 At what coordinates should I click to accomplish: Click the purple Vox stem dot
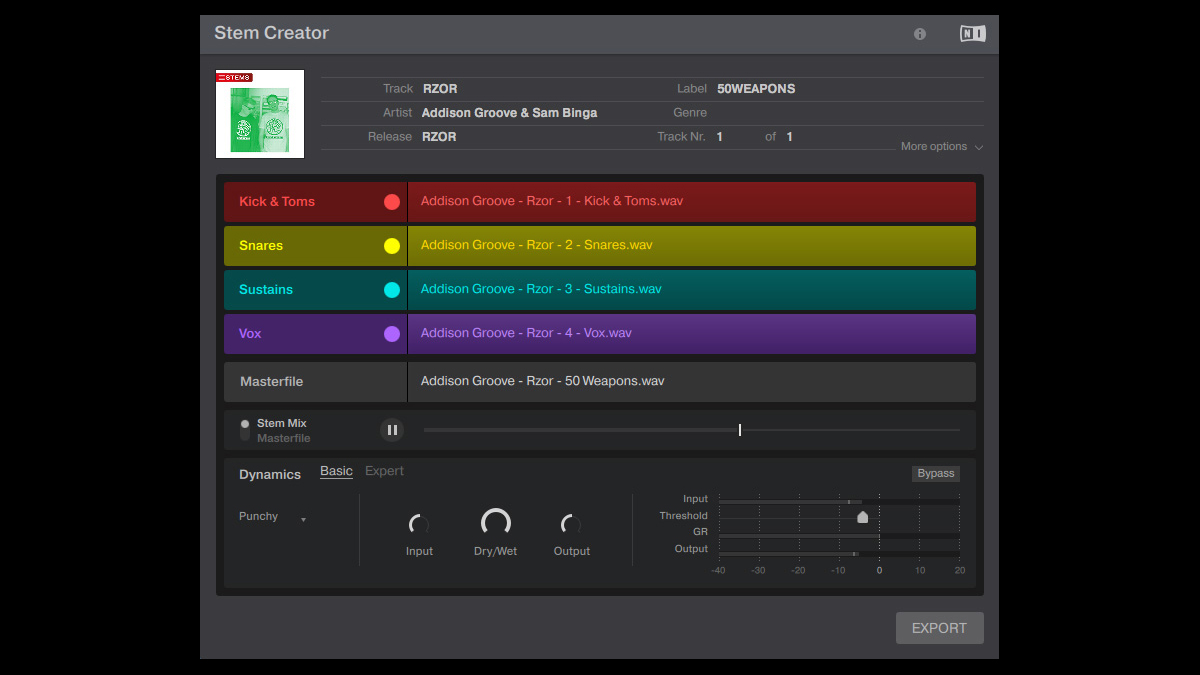click(391, 333)
